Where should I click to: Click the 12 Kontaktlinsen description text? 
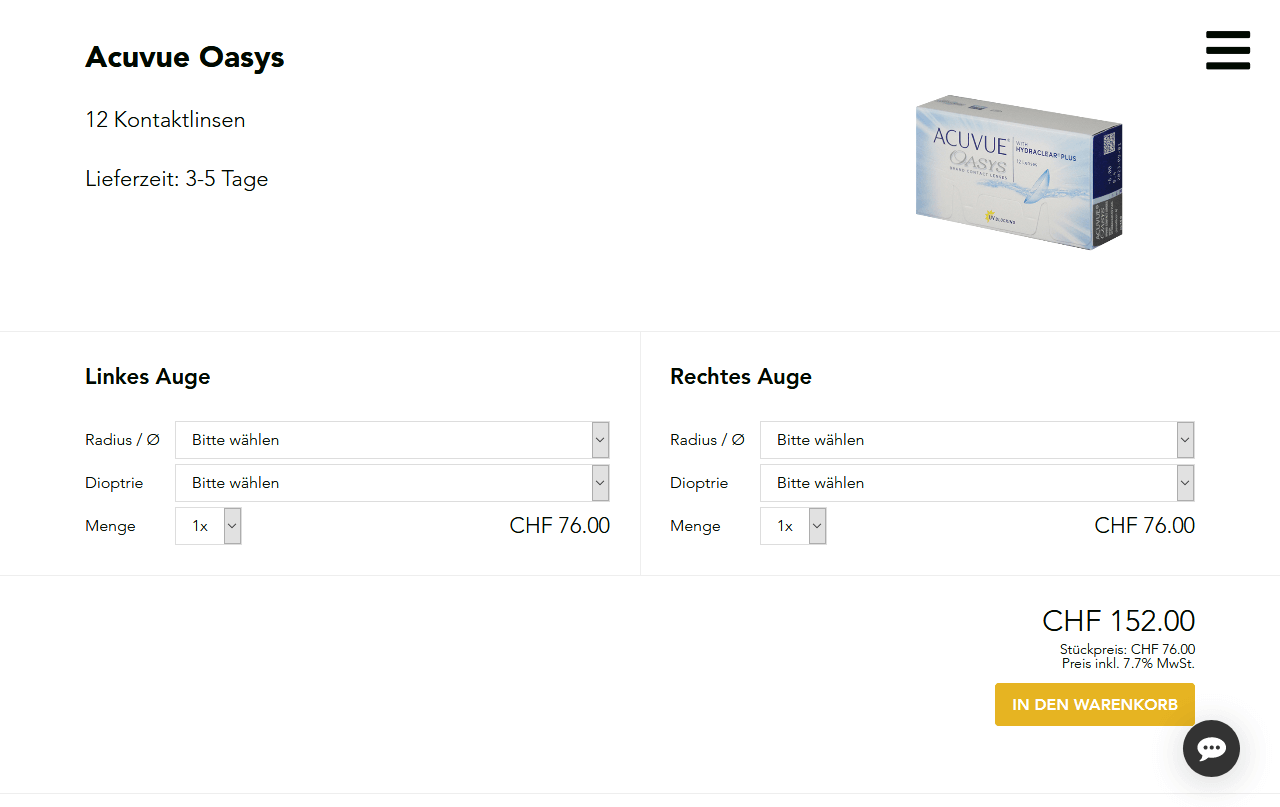[165, 120]
